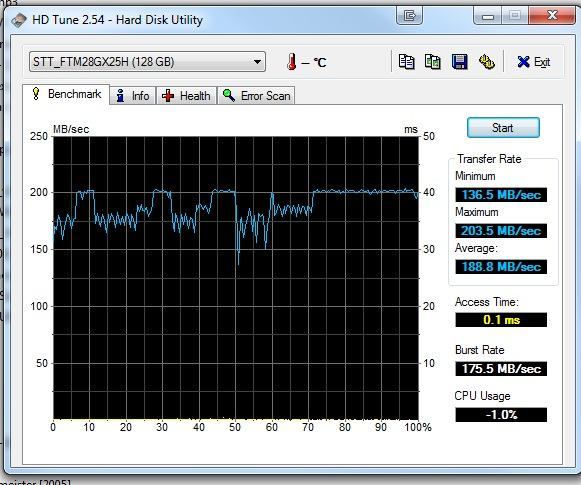The height and width of the screenshot is (485, 581).
Task: Click the HD Tune title bar app icon
Action: (19, 20)
